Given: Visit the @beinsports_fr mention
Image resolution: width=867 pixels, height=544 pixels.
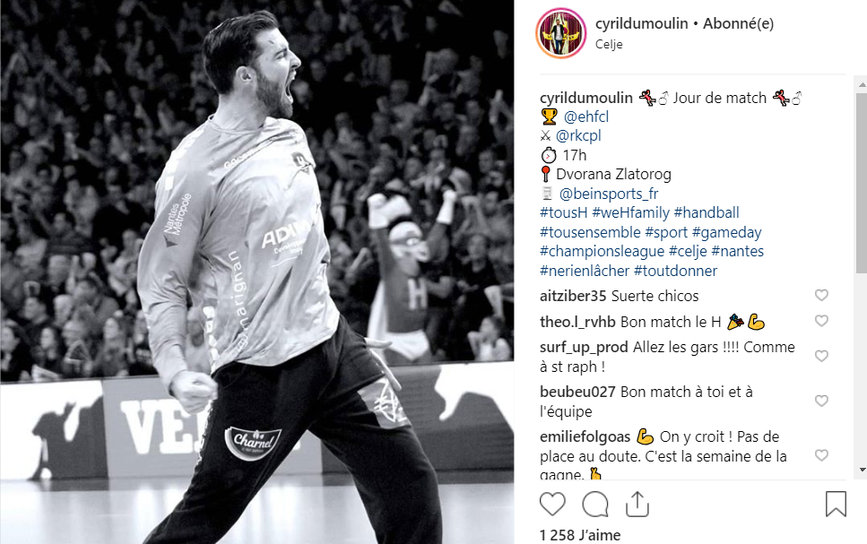Looking at the screenshot, I should tap(609, 194).
